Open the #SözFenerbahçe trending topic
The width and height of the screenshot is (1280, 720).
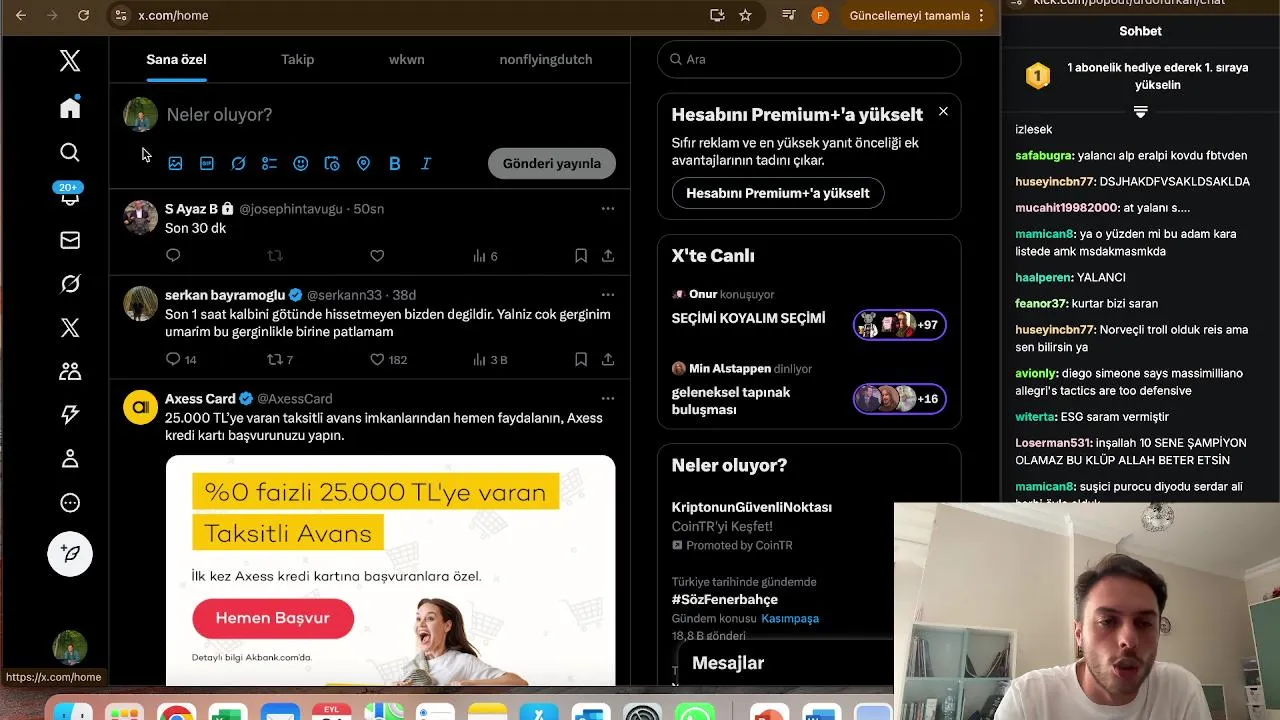[x=725, y=599]
